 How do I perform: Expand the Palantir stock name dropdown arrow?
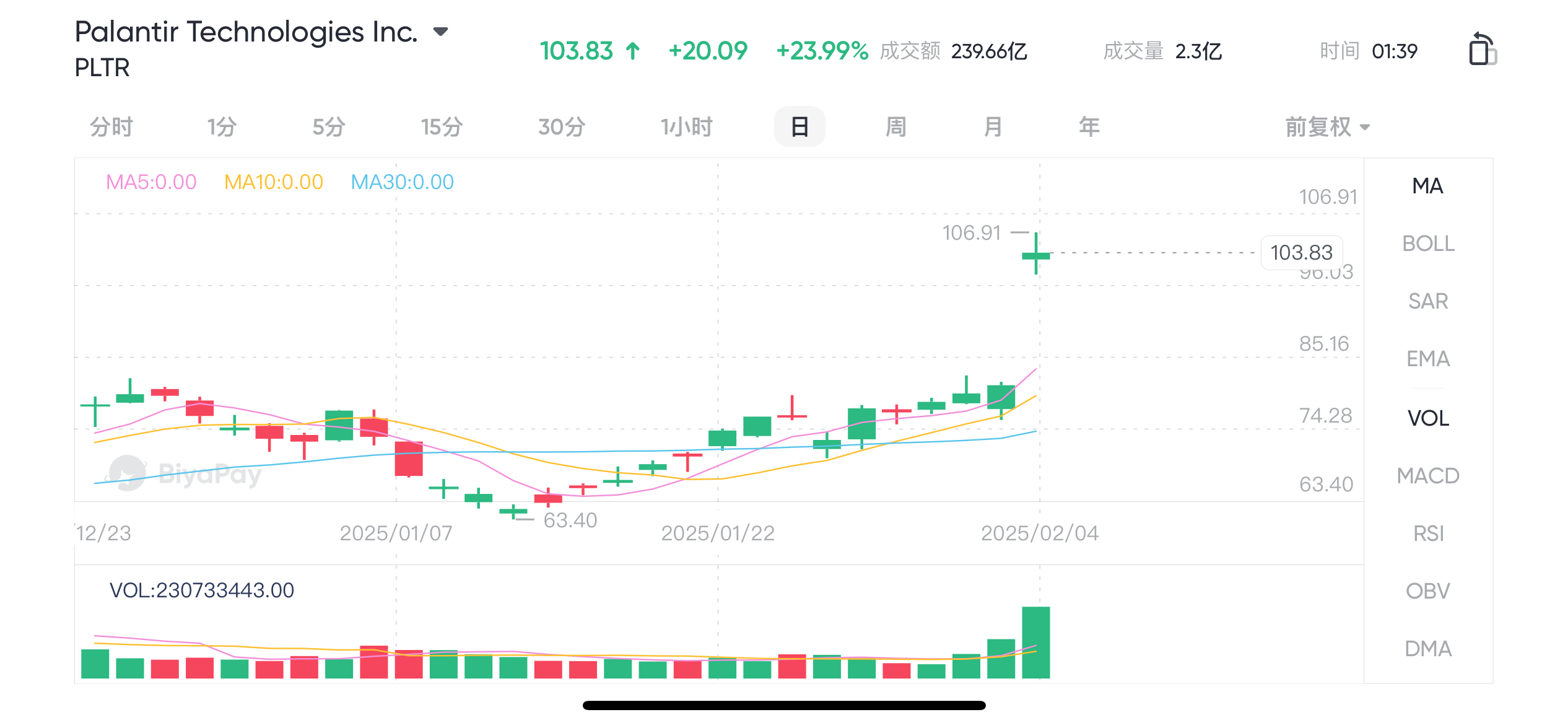440,32
